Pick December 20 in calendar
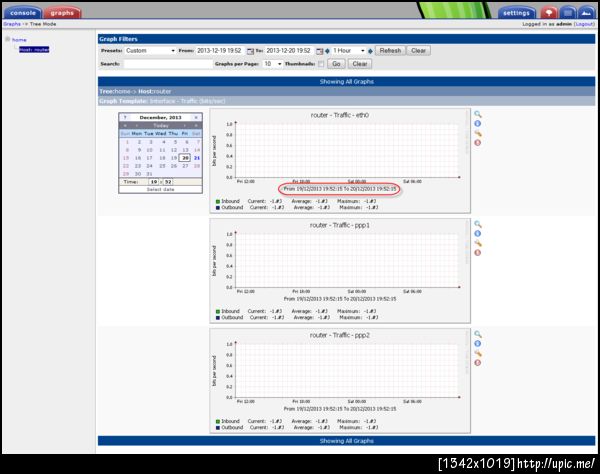This screenshot has width=600, height=474. coord(185,158)
